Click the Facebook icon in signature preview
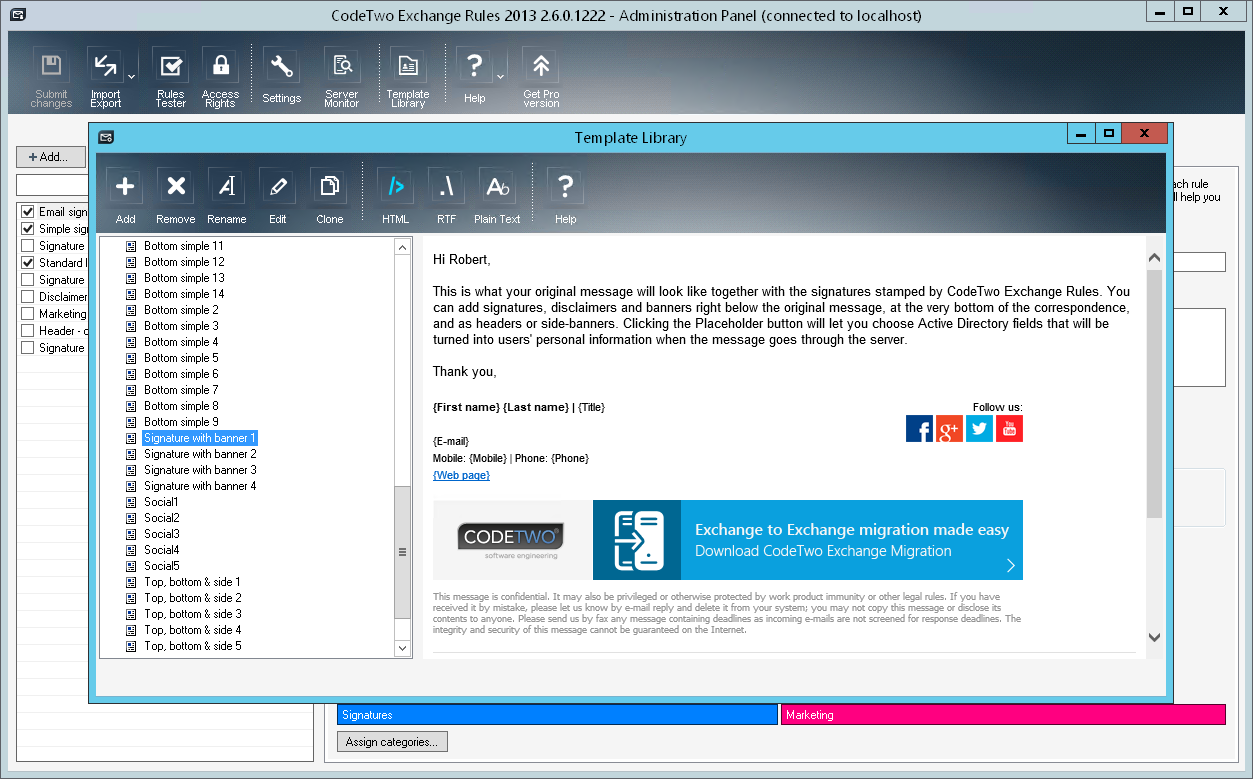1253x779 pixels. [919, 429]
